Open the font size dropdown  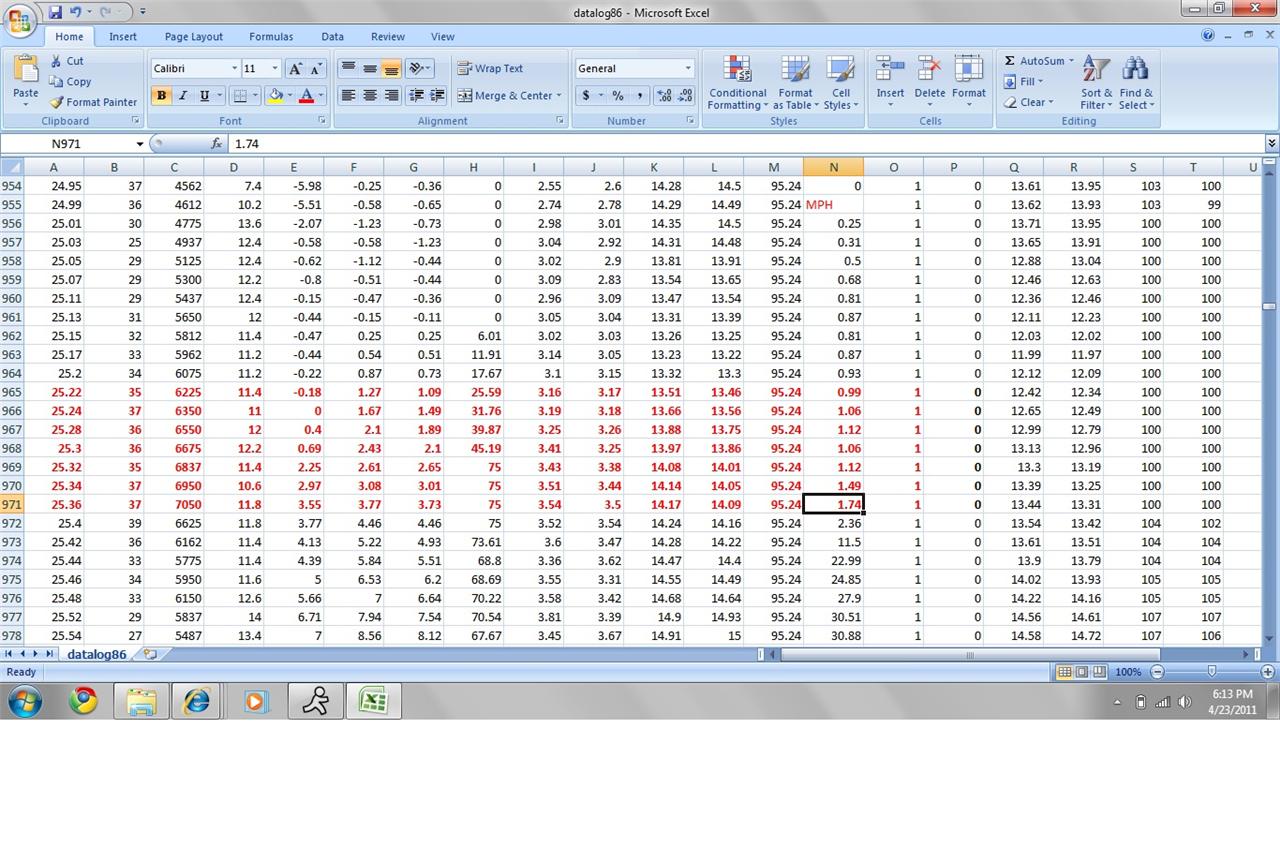[x=275, y=69]
